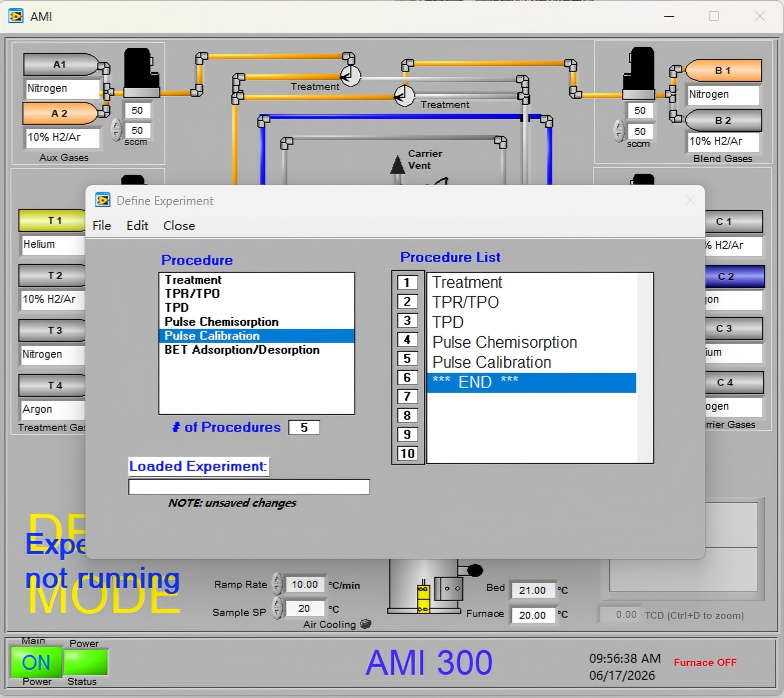Adjust the Ramp Rate stepper arrows
The height and width of the screenshot is (698, 784).
pyautogui.click(x=277, y=584)
